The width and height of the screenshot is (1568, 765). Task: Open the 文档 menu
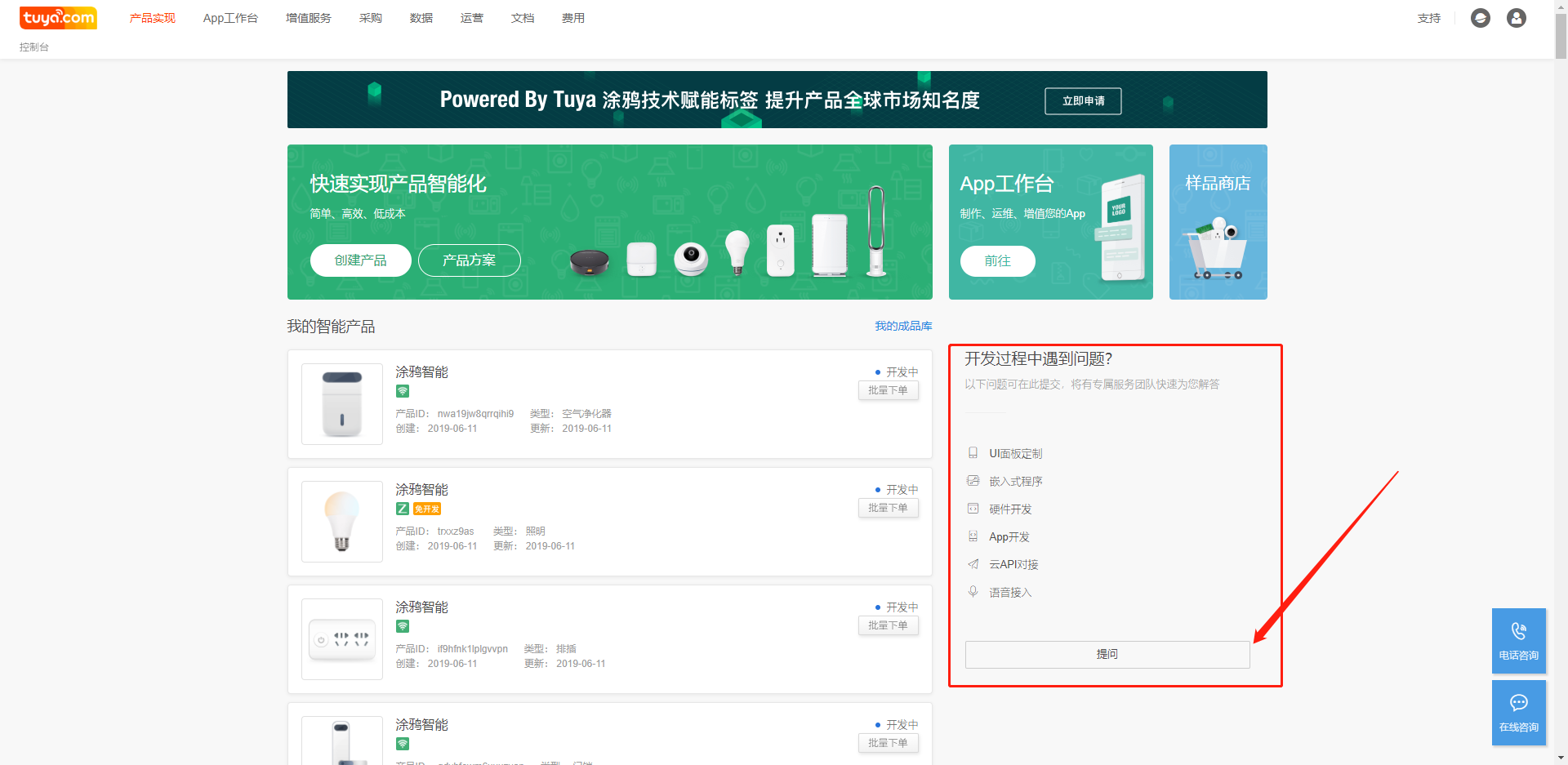pyautogui.click(x=523, y=18)
